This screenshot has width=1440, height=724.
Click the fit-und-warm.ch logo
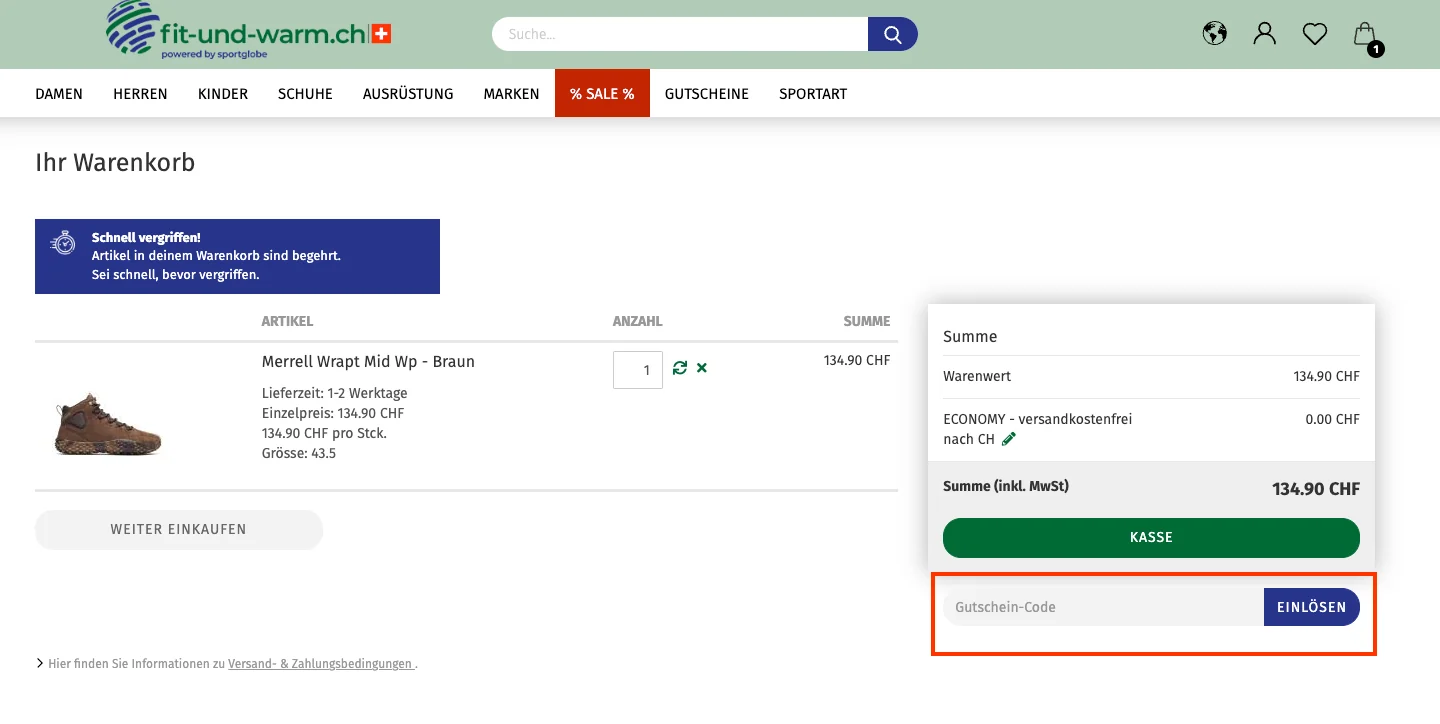(249, 32)
